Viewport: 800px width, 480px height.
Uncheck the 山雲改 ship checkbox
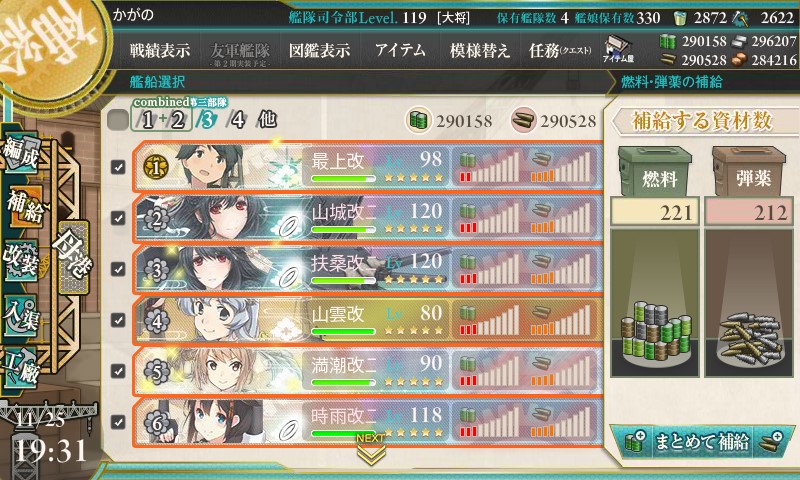(118, 320)
